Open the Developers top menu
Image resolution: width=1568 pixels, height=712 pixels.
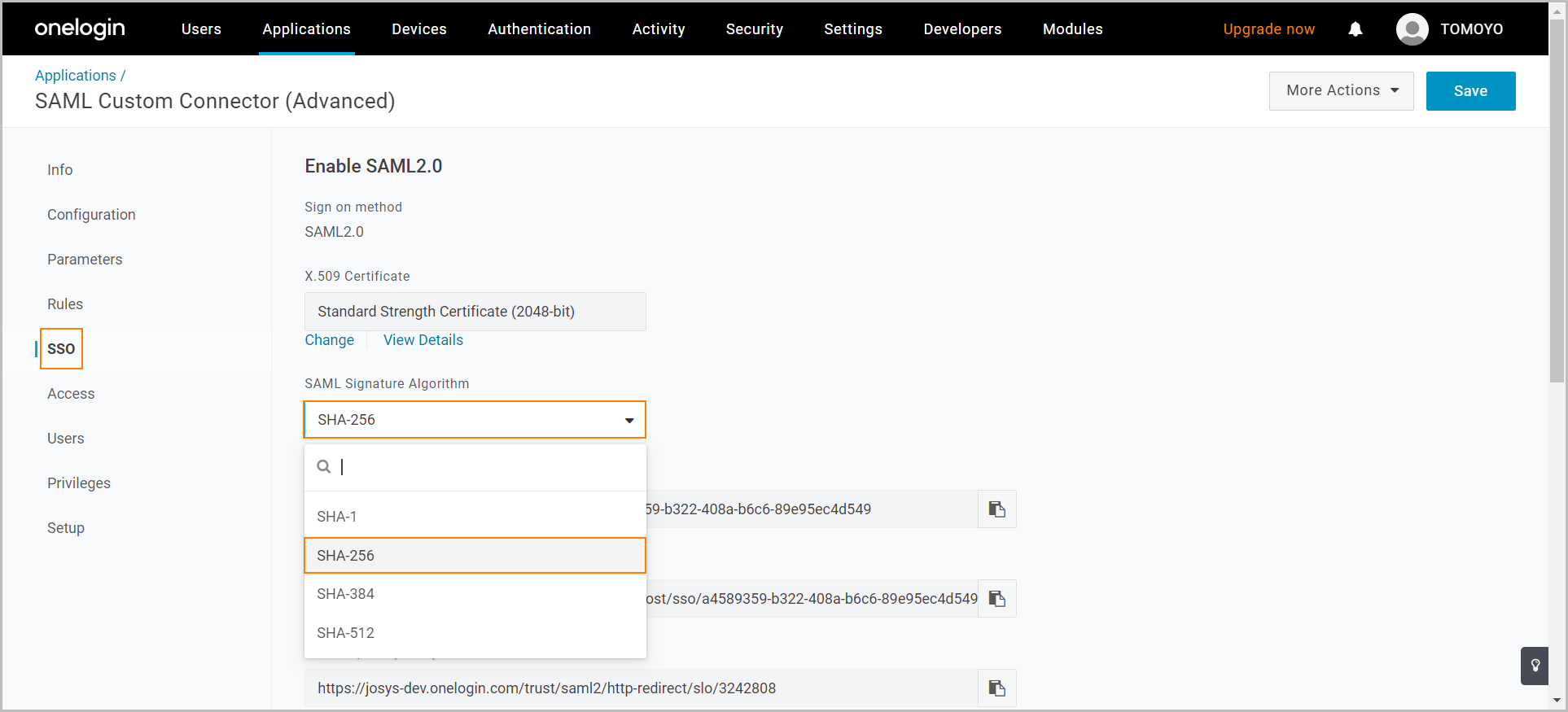(x=962, y=29)
